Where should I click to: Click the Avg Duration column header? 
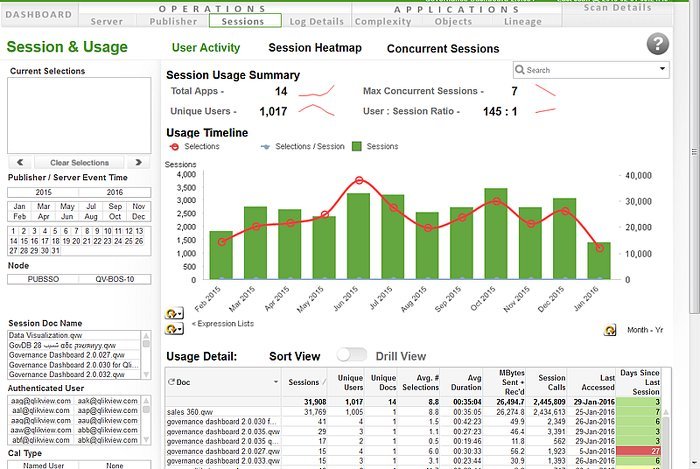(x=462, y=382)
